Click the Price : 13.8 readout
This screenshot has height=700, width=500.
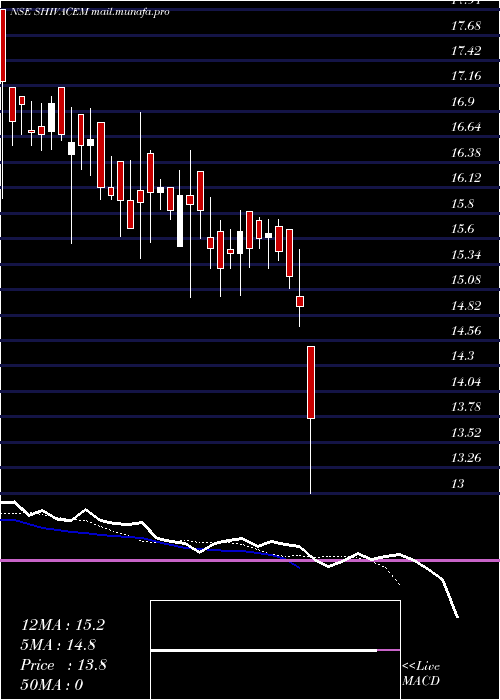63,665
